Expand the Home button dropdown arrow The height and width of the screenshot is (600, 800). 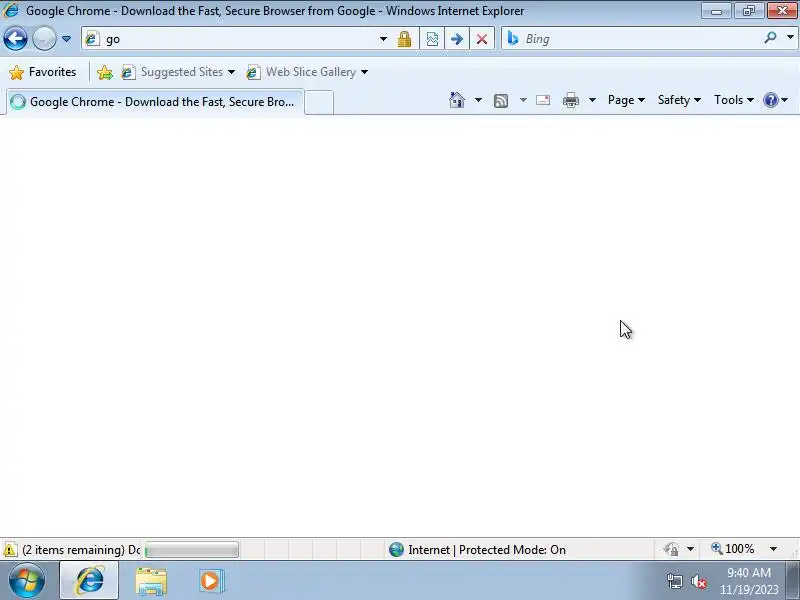(x=478, y=100)
